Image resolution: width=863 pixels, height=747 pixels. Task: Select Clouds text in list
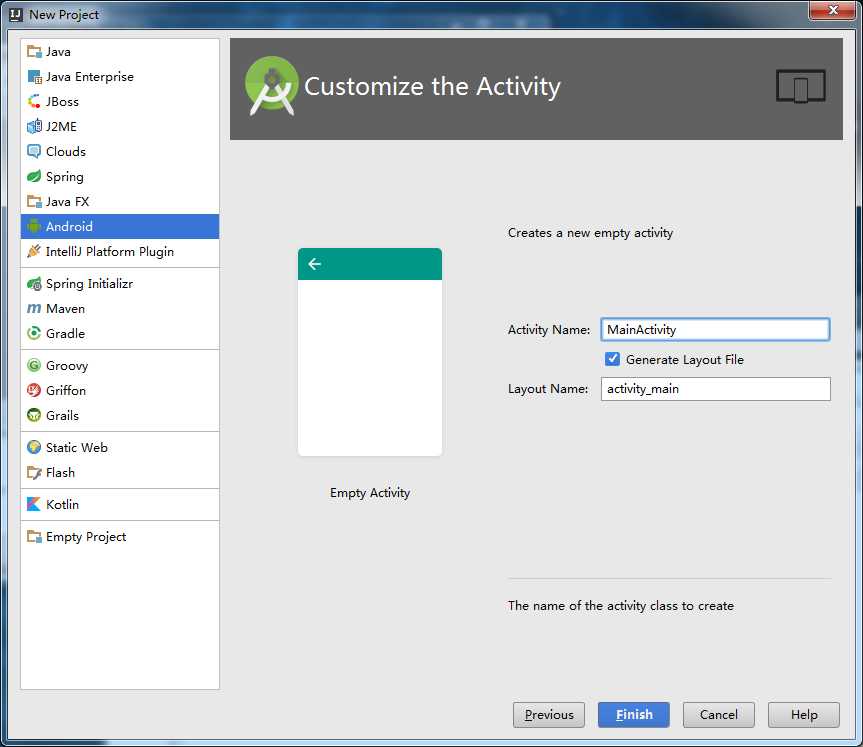[65, 151]
